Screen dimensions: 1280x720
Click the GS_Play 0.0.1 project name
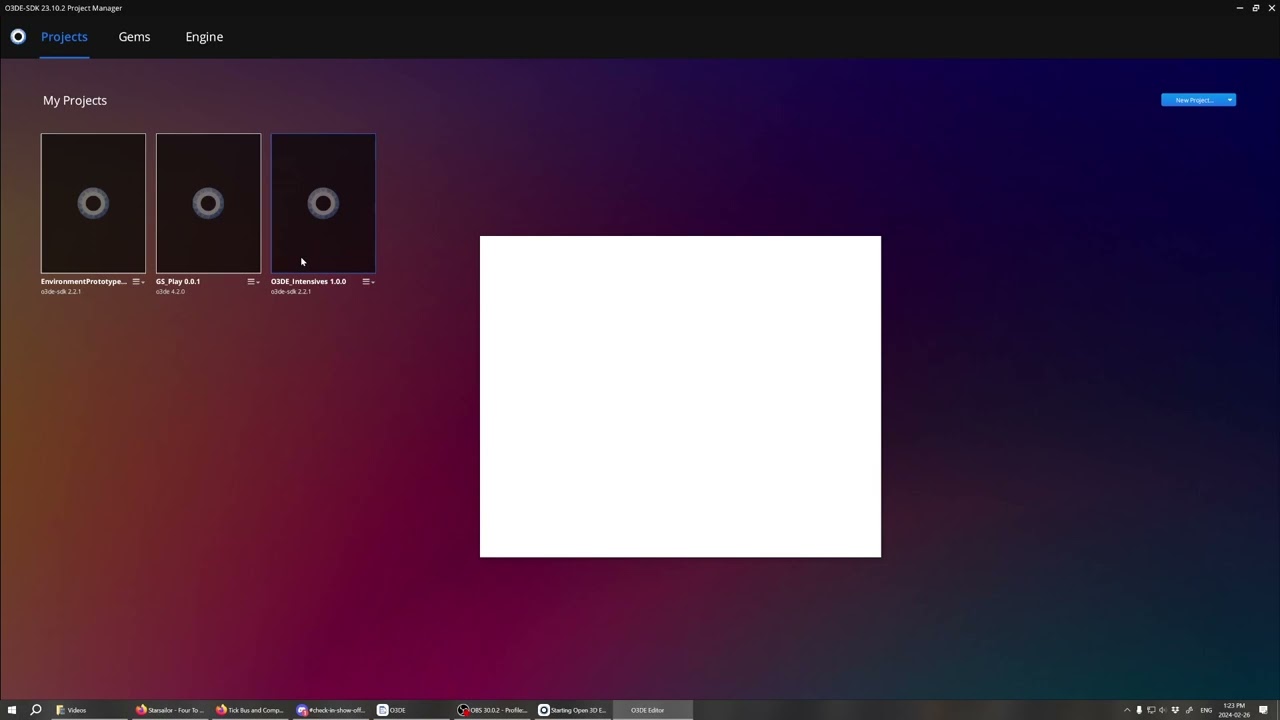tap(178, 282)
